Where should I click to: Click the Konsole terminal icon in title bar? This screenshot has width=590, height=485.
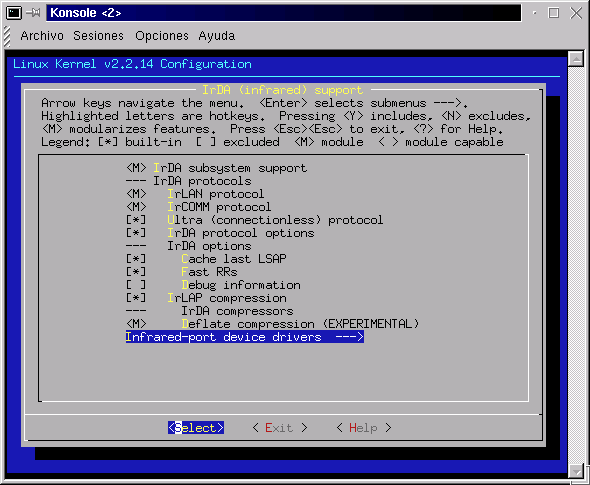[14, 13]
